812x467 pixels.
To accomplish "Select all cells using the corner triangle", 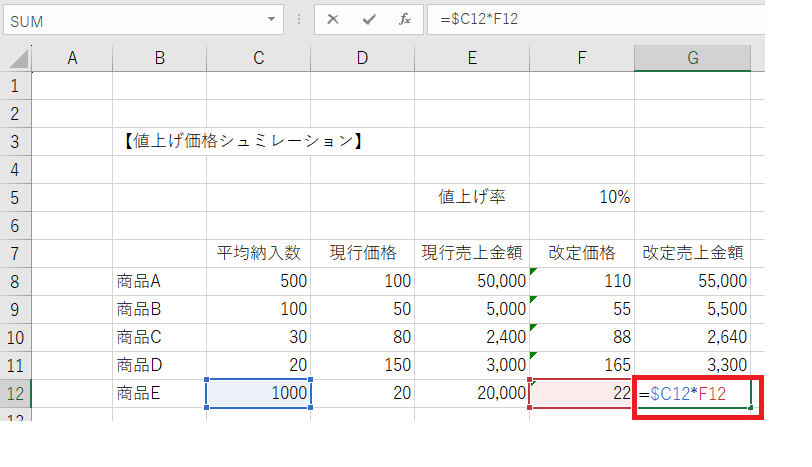I will [18, 59].
